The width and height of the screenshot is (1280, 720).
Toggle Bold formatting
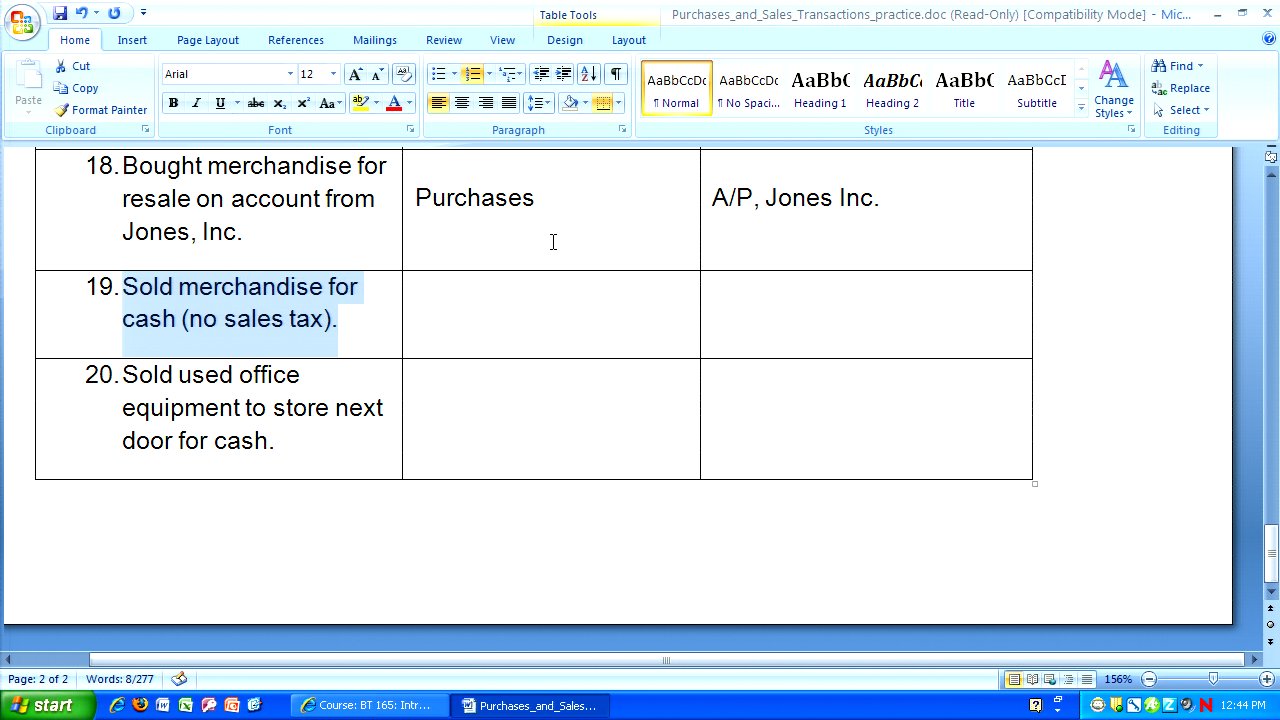pyautogui.click(x=173, y=103)
